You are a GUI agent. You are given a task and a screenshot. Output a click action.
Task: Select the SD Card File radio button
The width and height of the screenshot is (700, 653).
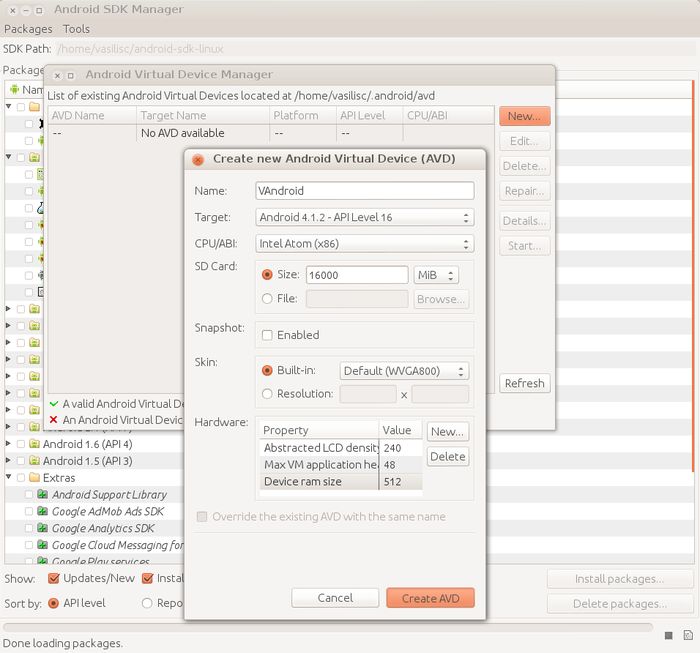click(267, 299)
